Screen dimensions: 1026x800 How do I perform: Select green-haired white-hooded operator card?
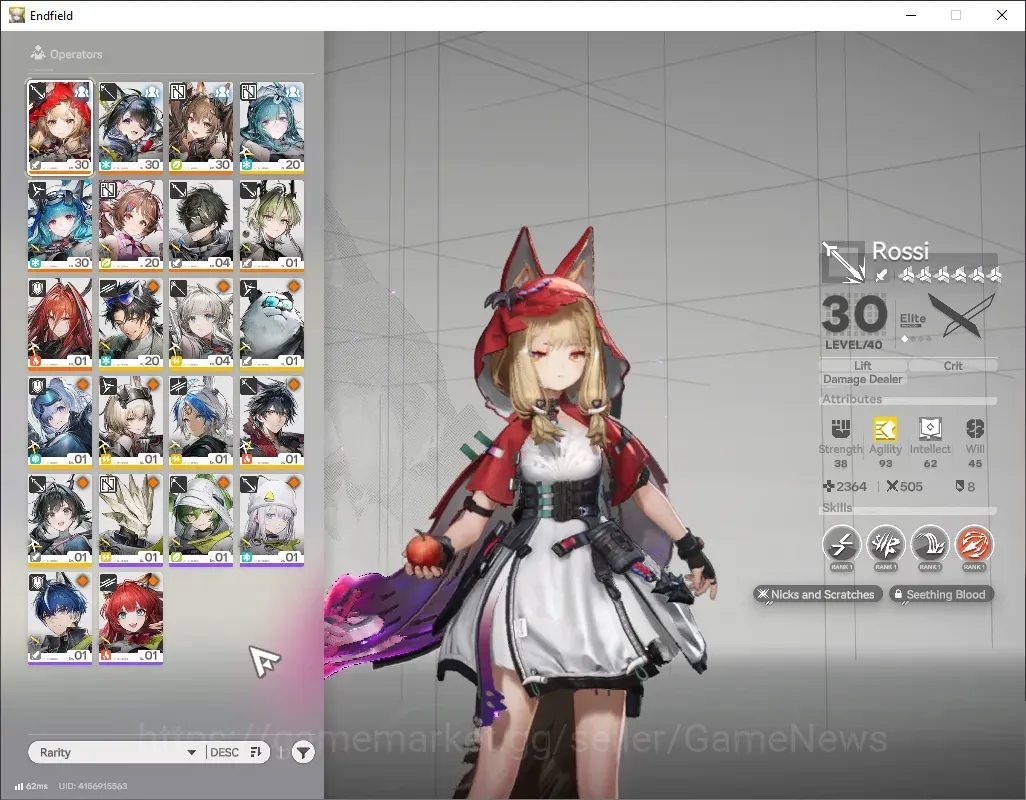click(x=201, y=520)
